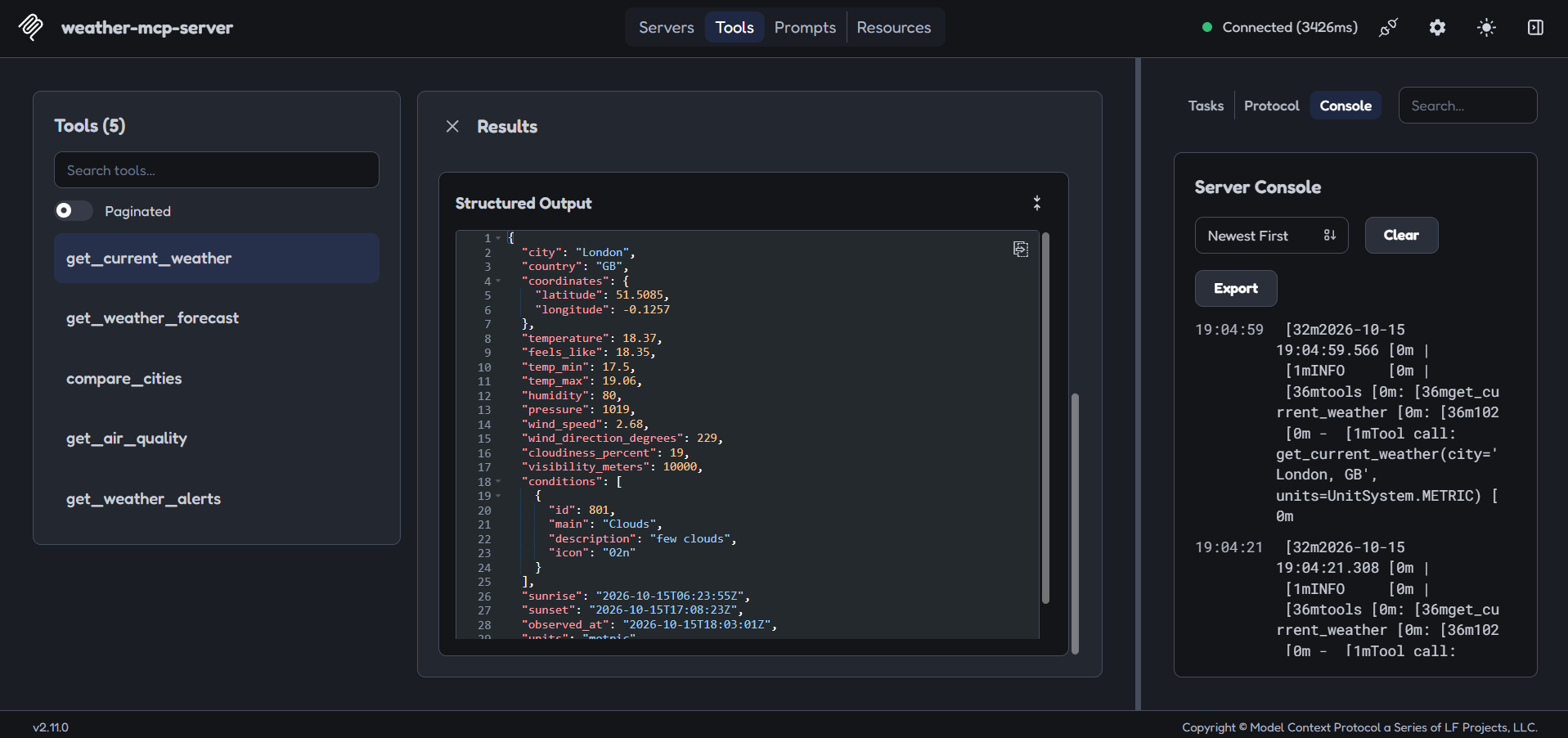Click the v2.11.0 version label
This screenshot has width=1568, height=738.
click(x=51, y=727)
